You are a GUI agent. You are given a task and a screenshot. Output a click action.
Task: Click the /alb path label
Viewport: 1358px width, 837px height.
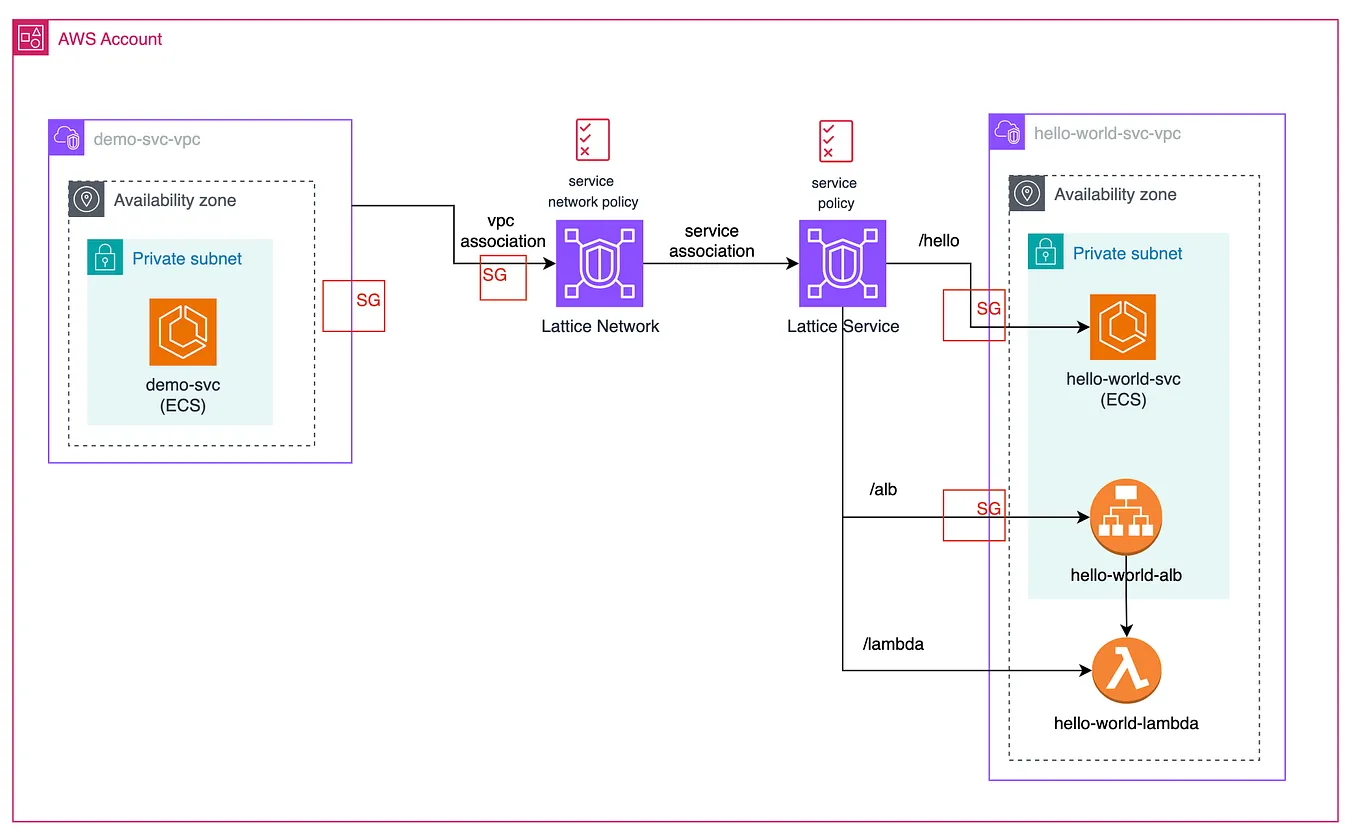click(x=884, y=489)
